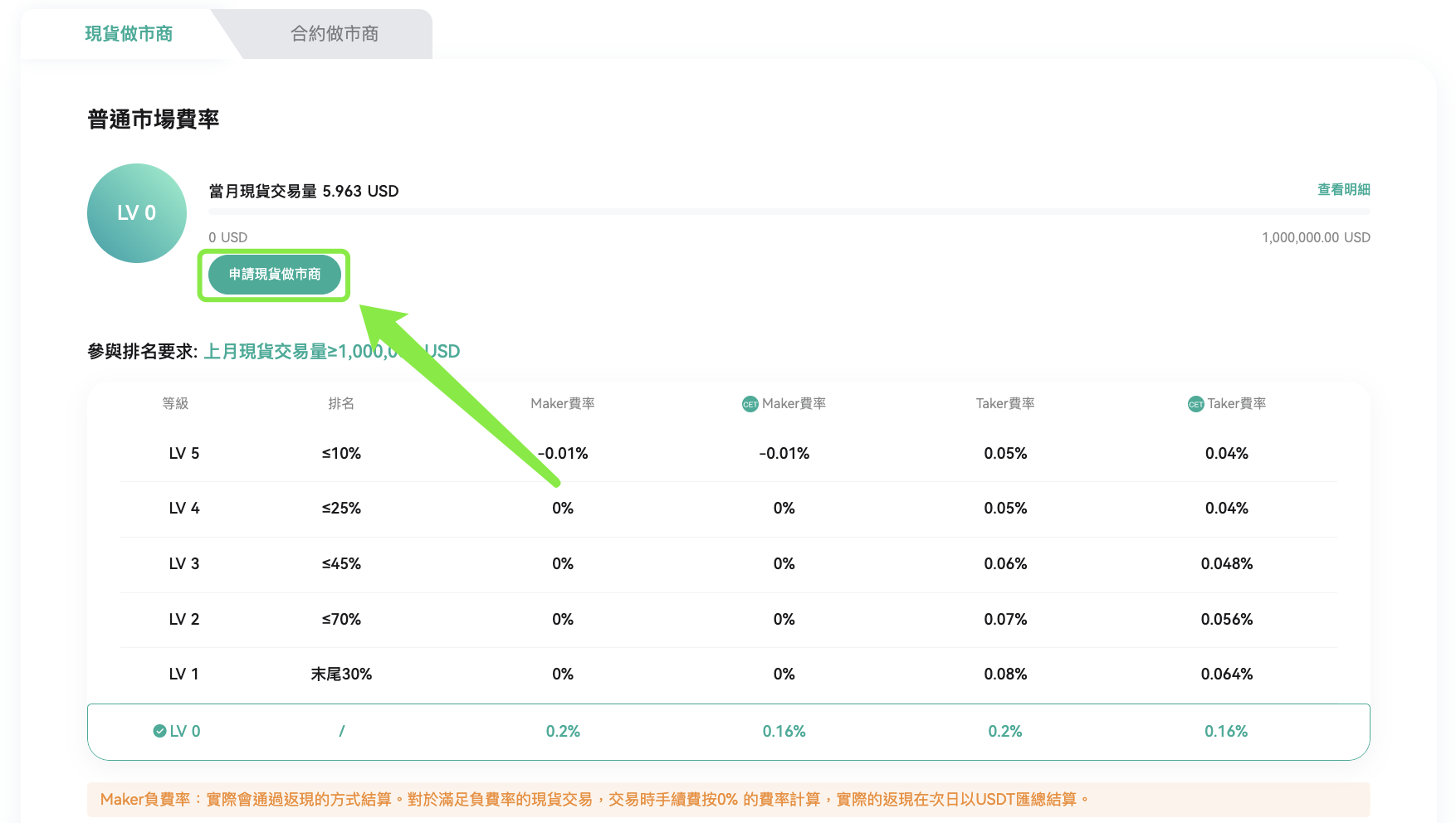The height and width of the screenshot is (823, 1456).
Task: Click the 1,000,000.00 USD target volume label
Action: pyautogui.click(x=1316, y=238)
